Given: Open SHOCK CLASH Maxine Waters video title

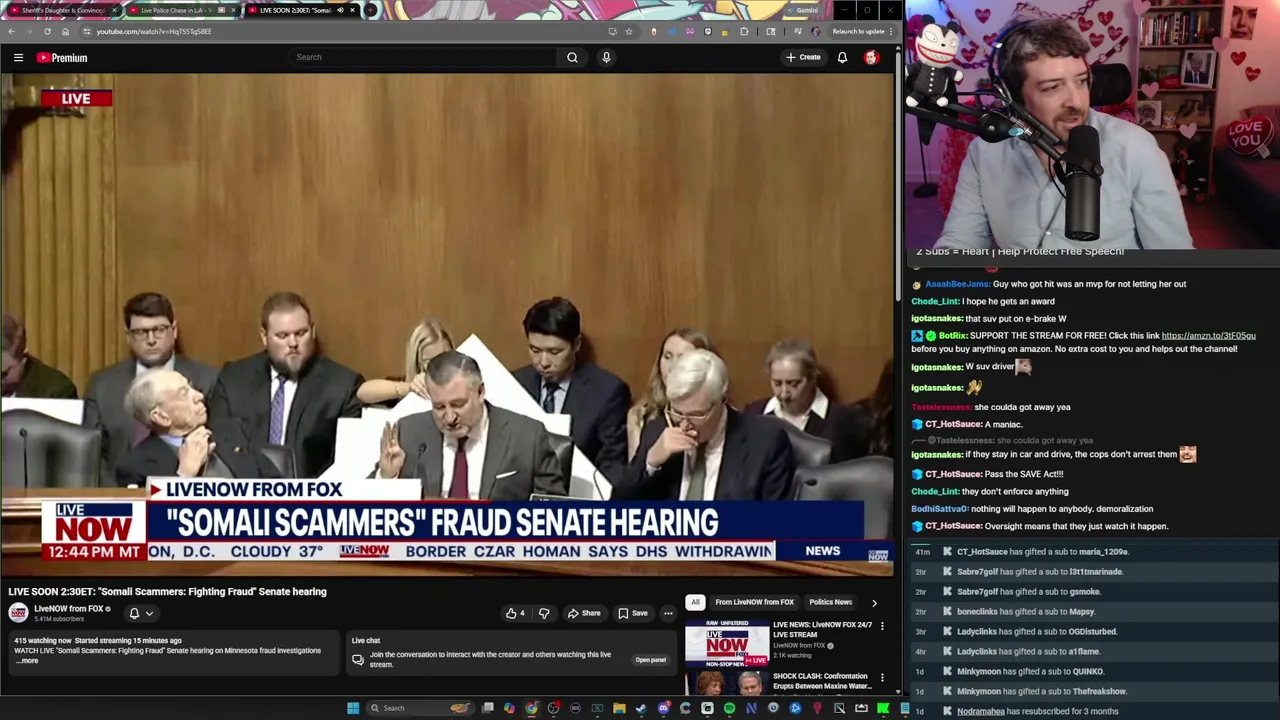Looking at the screenshot, I should 822,681.
